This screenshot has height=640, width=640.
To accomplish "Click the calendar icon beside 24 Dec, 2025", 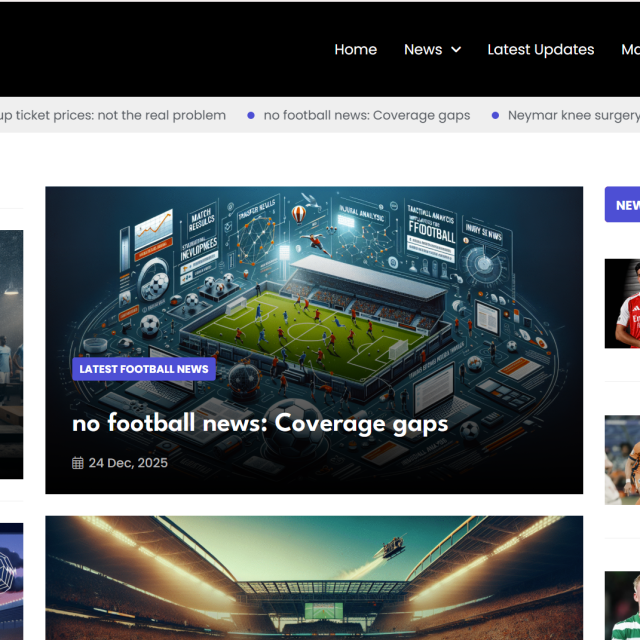I will 78,463.
